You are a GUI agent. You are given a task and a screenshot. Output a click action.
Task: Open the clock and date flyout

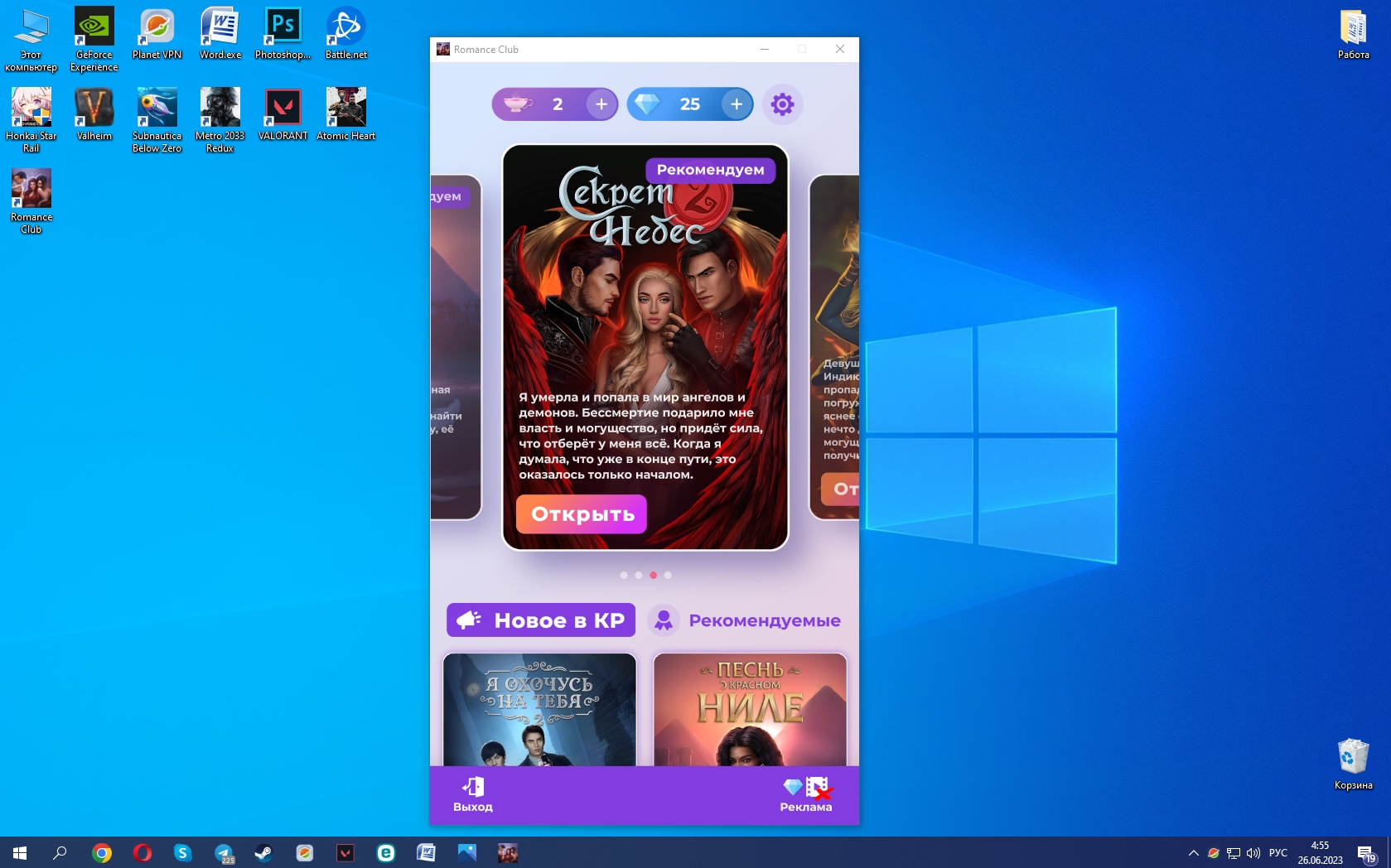(x=1320, y=852)
